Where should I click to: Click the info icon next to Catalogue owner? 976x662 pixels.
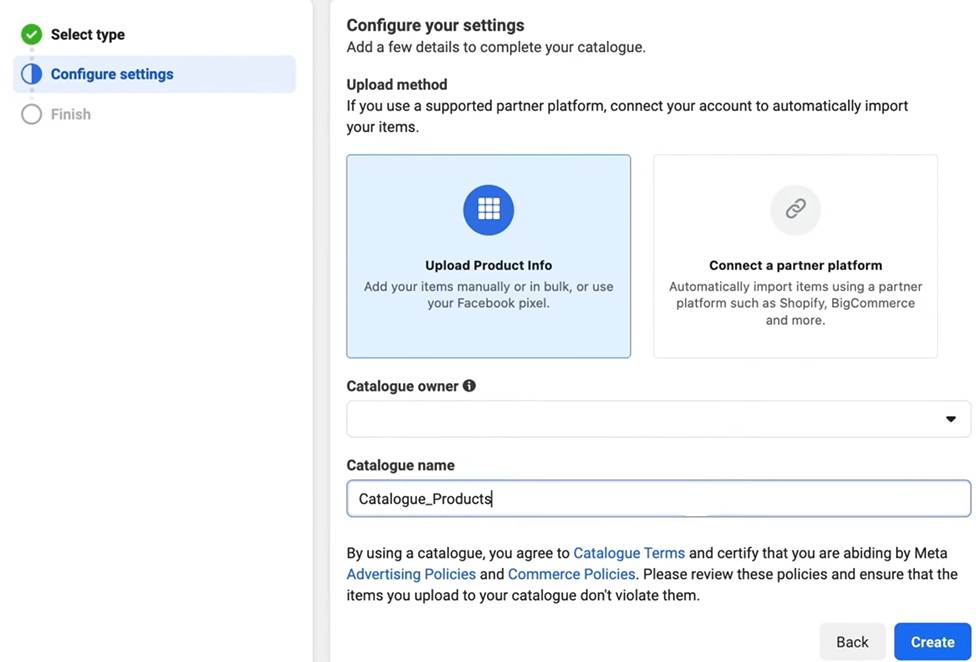point(469,386)
